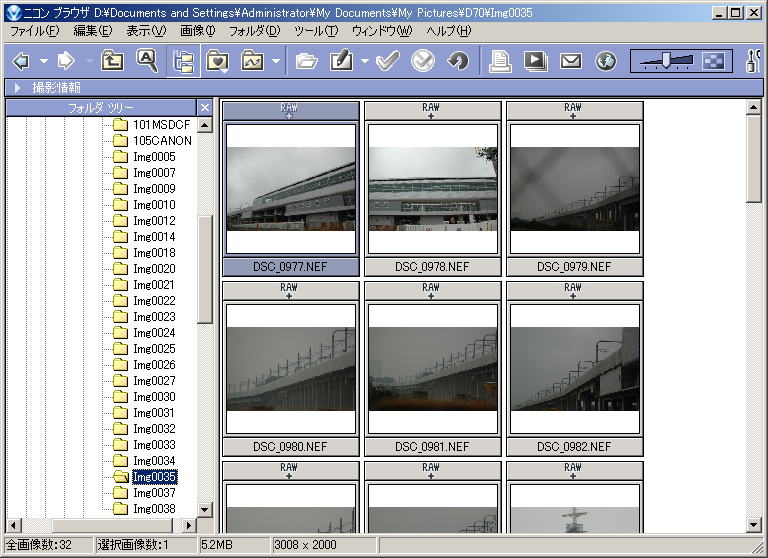
Task: Click the rotate arrow icon
Action: (x=458, y=61)
